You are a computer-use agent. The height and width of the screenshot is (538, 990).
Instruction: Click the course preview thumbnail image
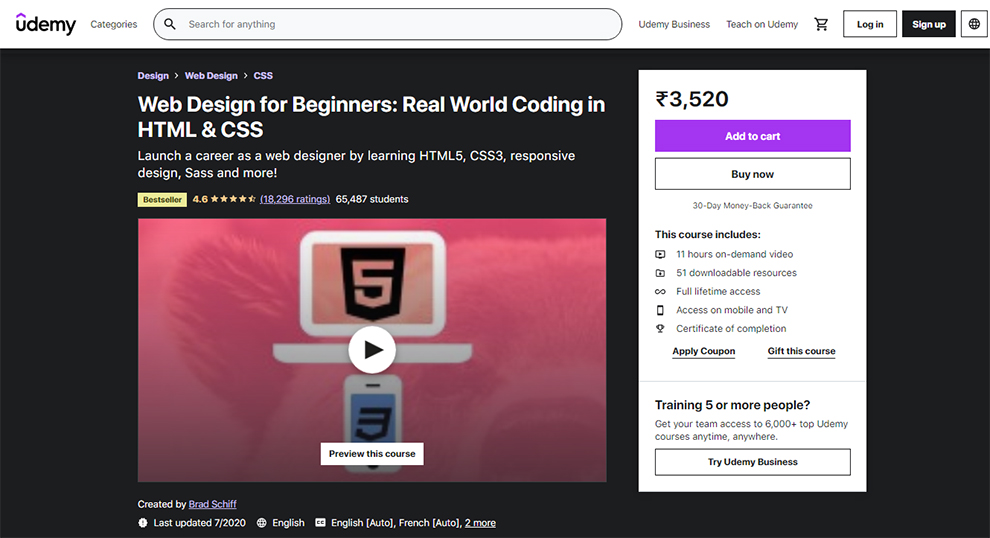[372, 350]
